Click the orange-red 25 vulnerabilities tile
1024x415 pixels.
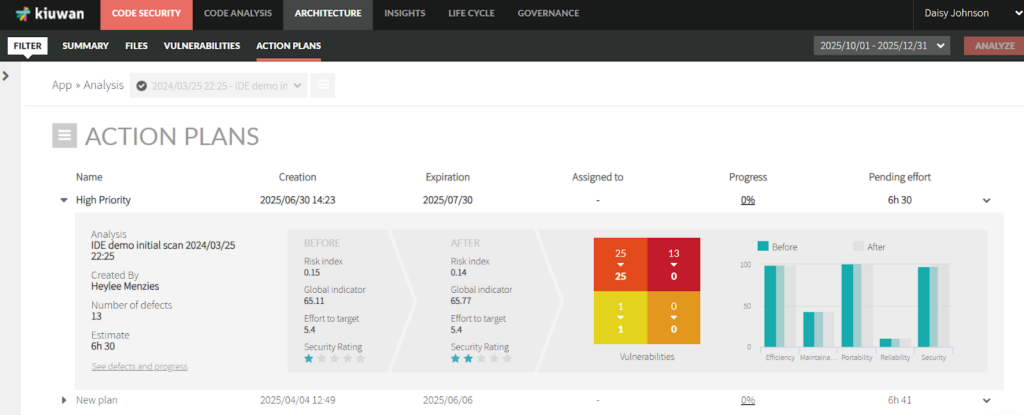(620, 264)
